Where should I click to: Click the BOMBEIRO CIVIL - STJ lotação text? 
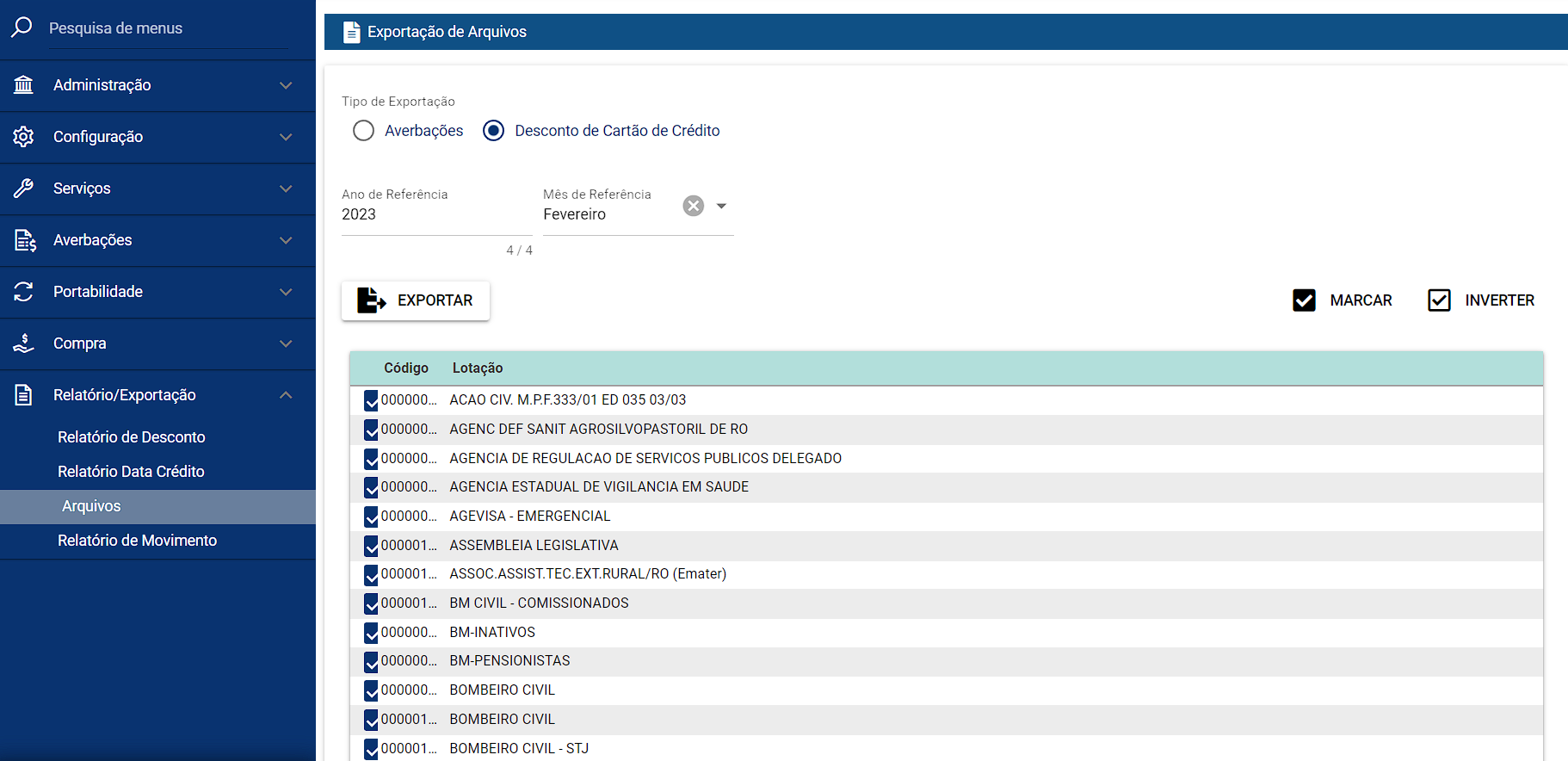click(519, 749)
